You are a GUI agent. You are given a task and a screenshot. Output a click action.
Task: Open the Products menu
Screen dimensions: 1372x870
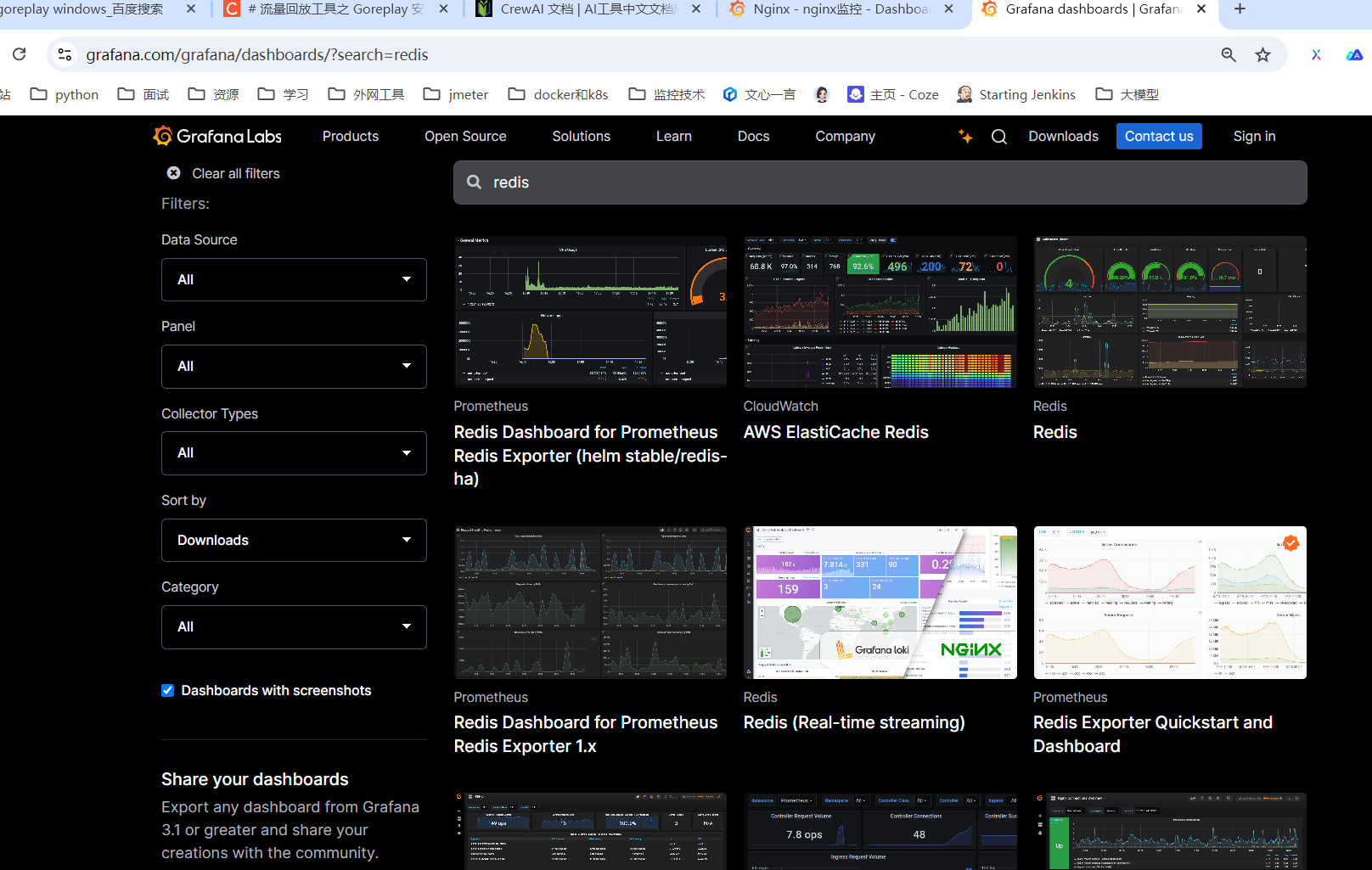click(x=351, y=136)
